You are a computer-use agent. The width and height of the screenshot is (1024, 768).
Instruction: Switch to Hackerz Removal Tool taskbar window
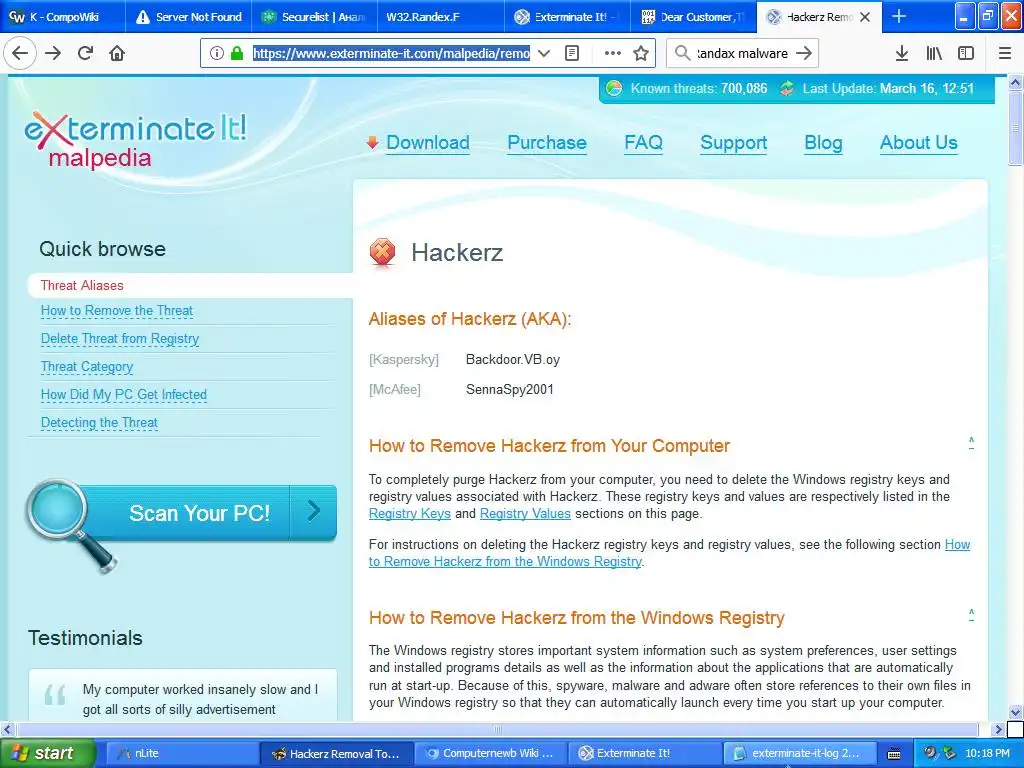[337, 753]
